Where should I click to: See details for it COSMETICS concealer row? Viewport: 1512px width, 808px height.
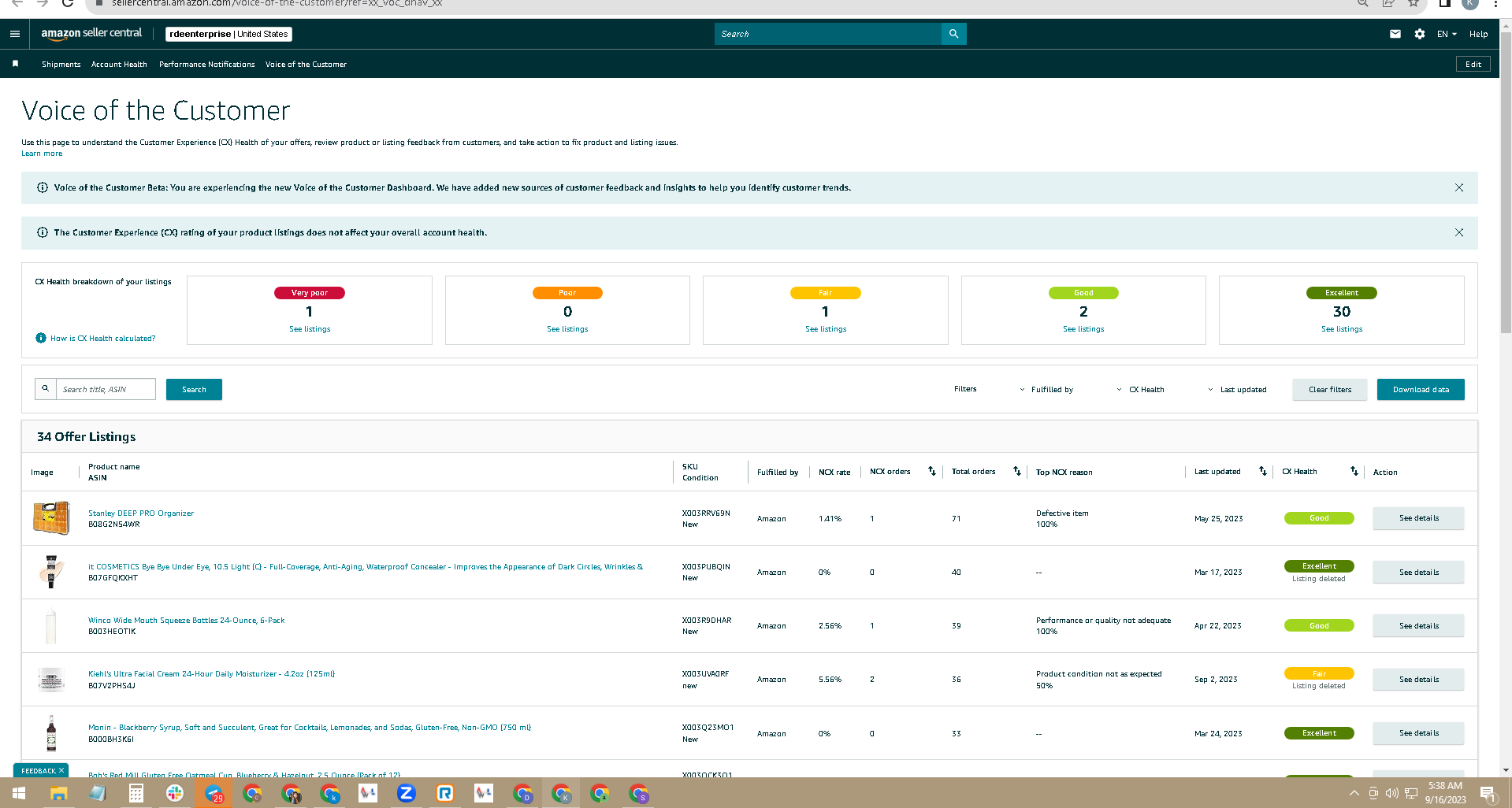pos(1418,572)
